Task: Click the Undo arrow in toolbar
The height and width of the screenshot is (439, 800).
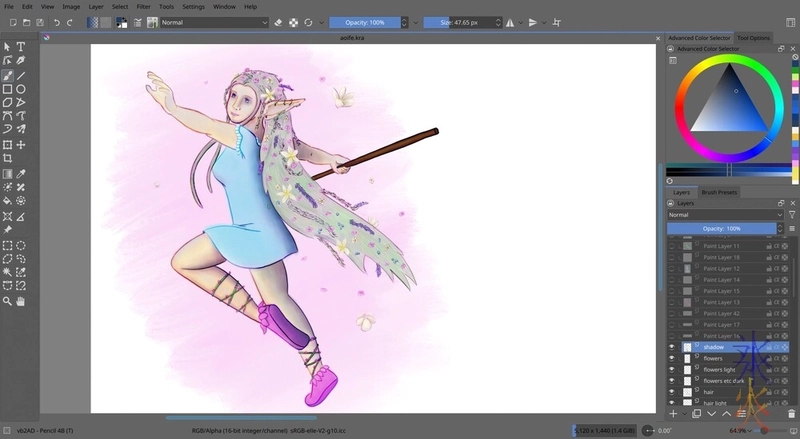Action: pos(56,22)
